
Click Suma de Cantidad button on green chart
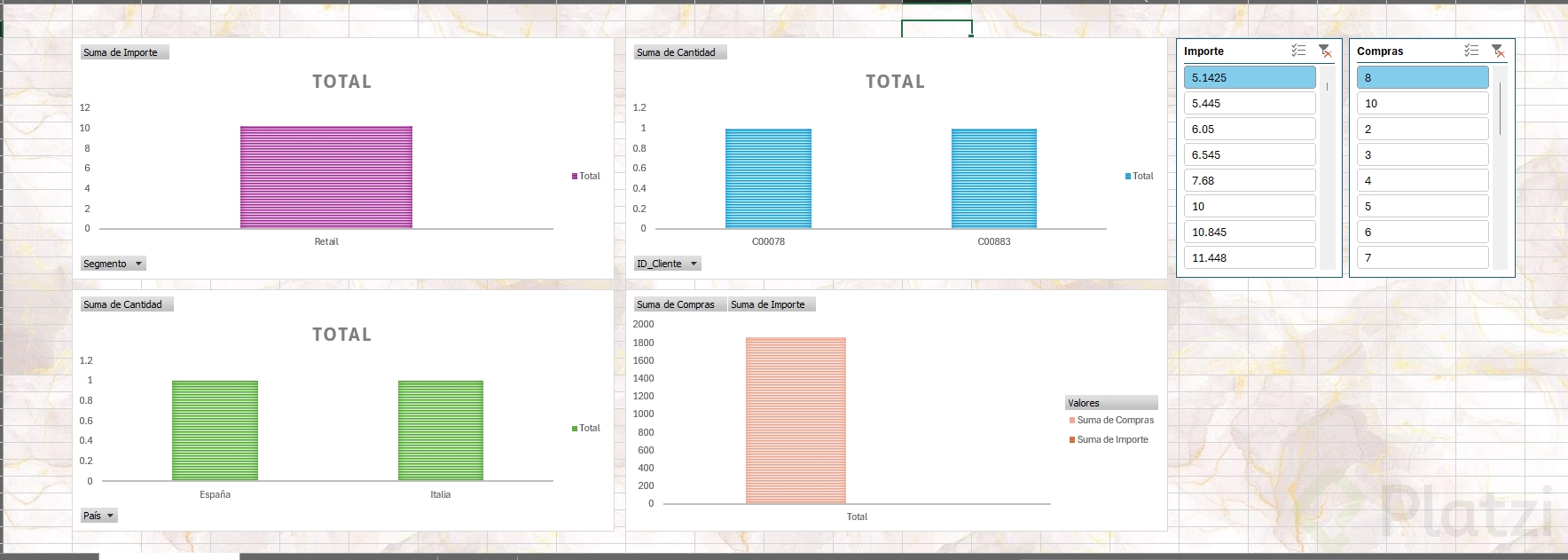[x=127, y=304]
